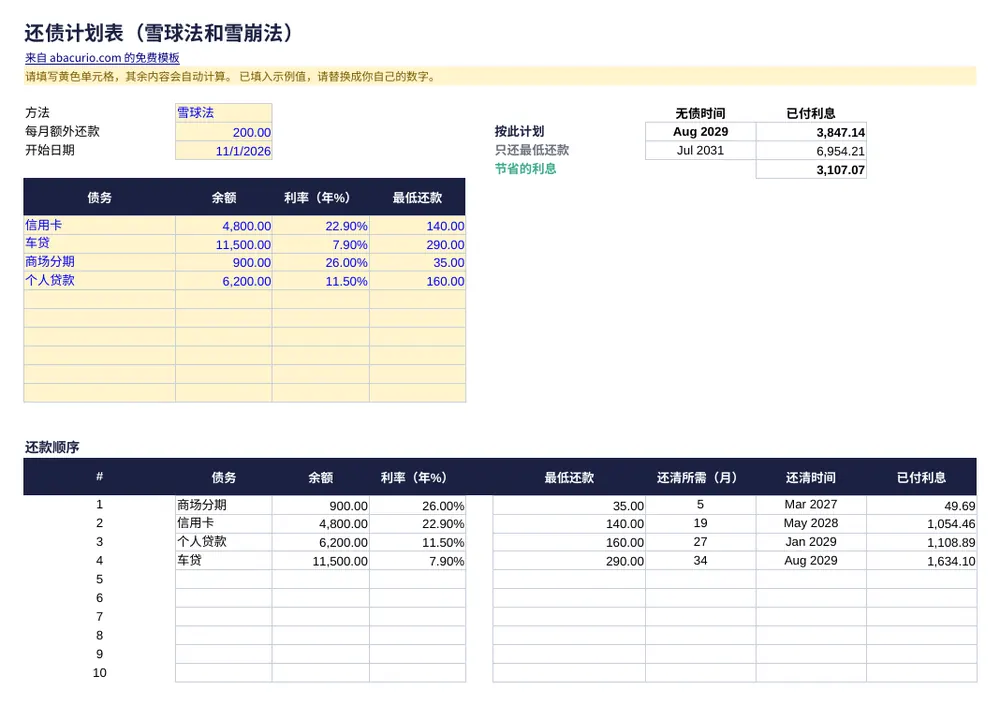
Task: Click the yellow instruction banner text
Action: point(230,77)
